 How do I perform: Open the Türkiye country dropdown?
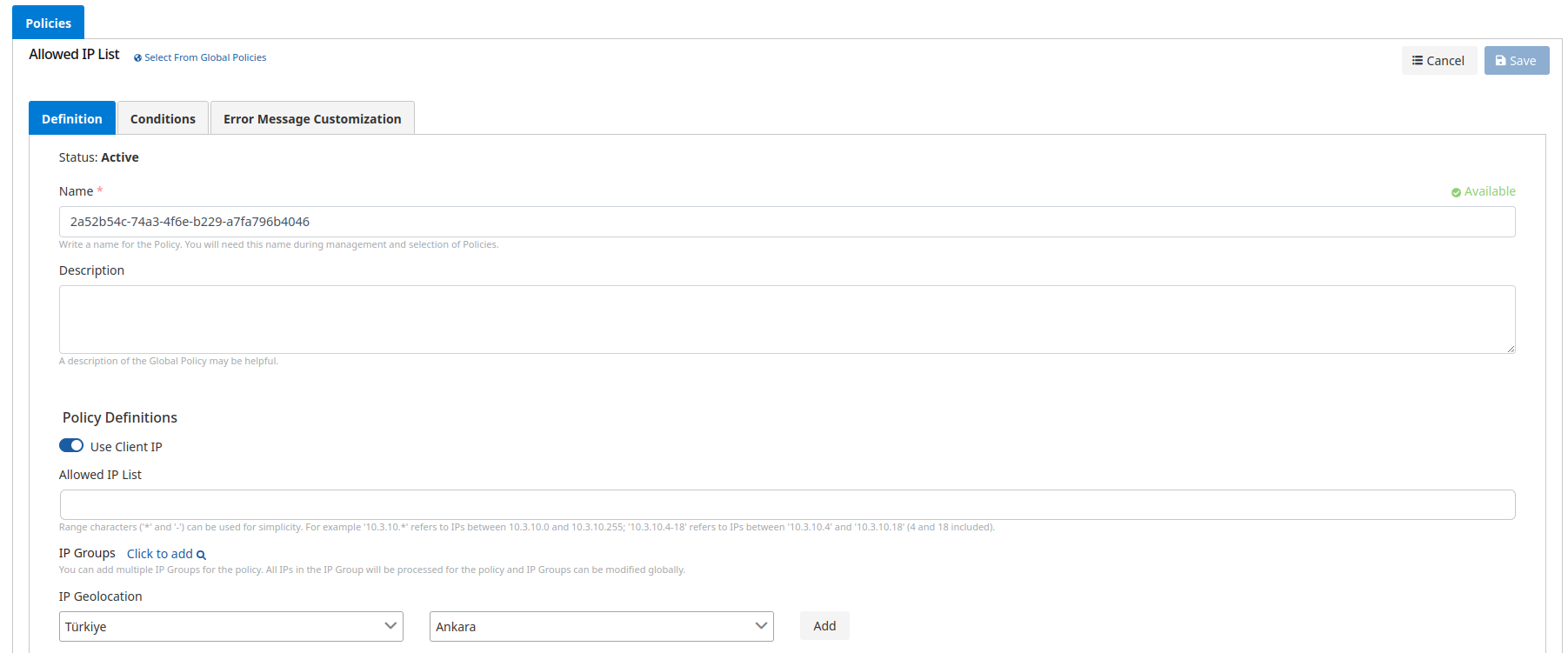click(x=230, y=626)
